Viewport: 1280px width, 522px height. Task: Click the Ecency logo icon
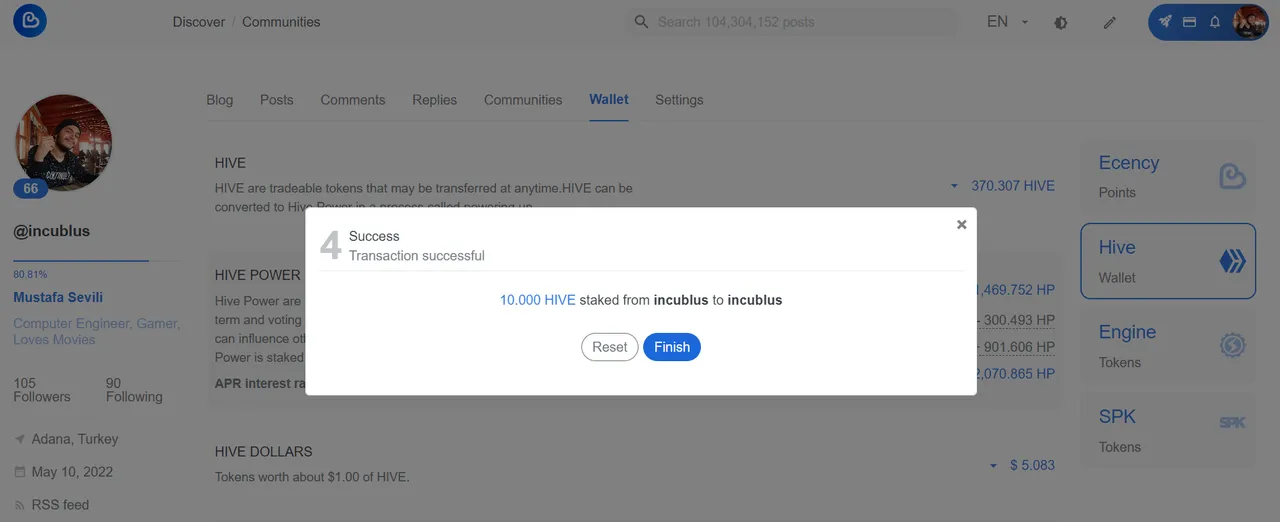pyautogui.click(x=30, y=21)
